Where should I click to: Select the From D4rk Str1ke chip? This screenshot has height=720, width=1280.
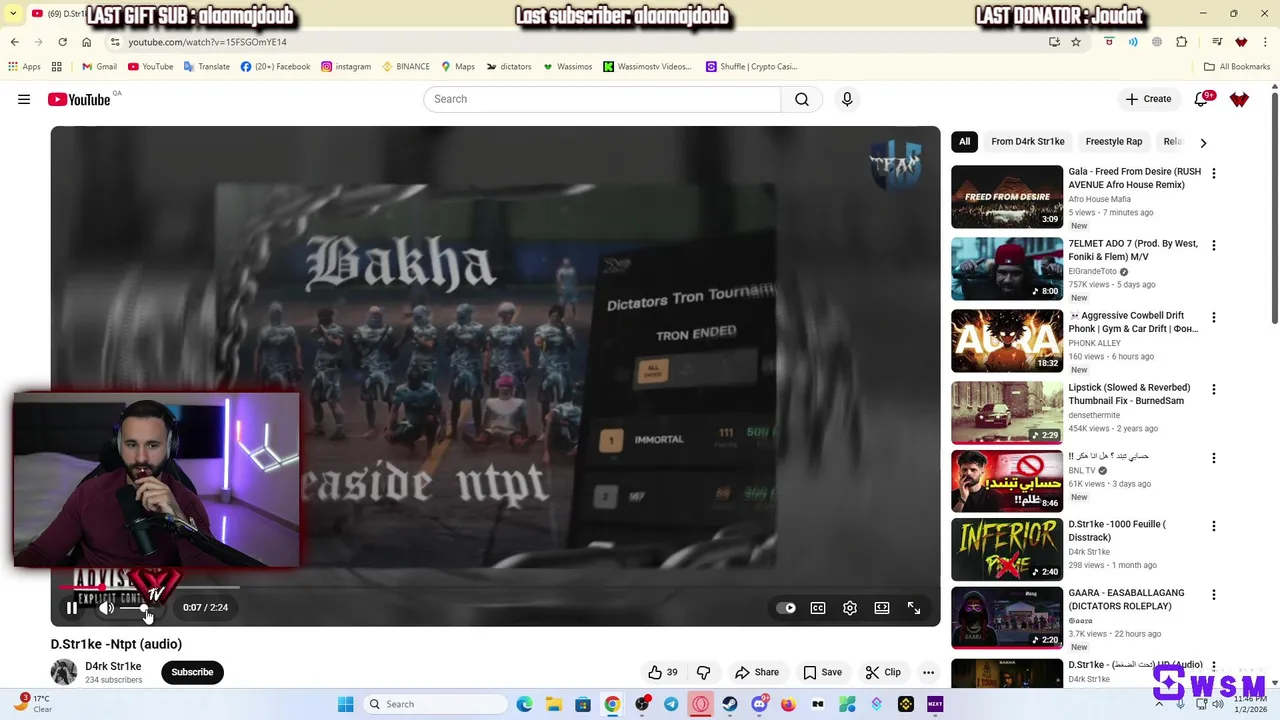click(x=1027, y=142)
